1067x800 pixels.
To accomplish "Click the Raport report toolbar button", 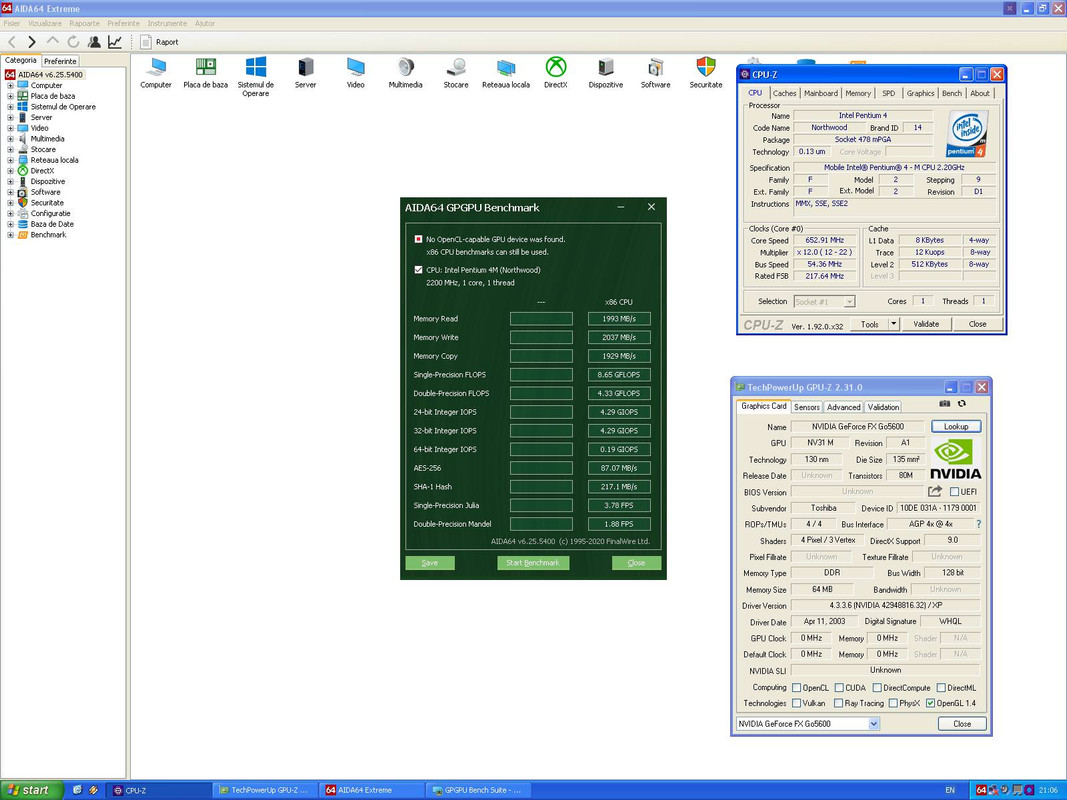I will click(159, 42).
